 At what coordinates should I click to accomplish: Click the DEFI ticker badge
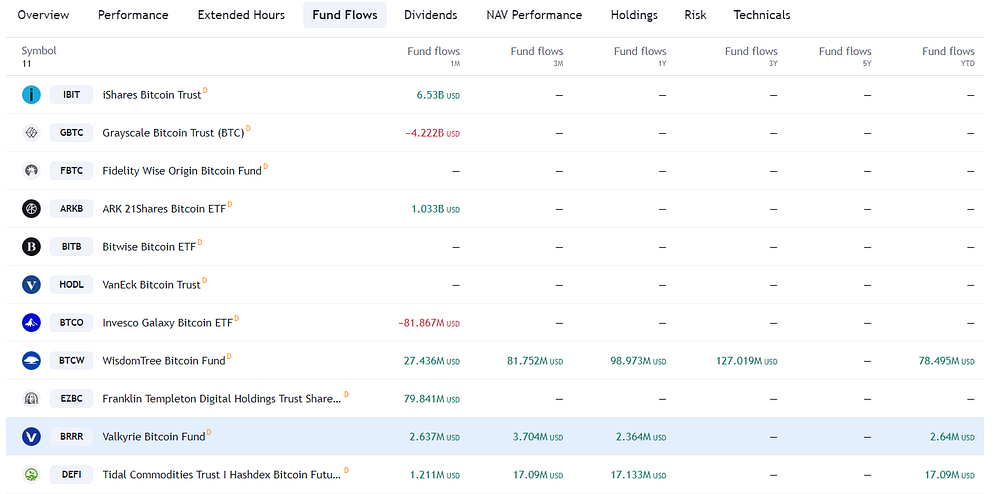point(71,475)
